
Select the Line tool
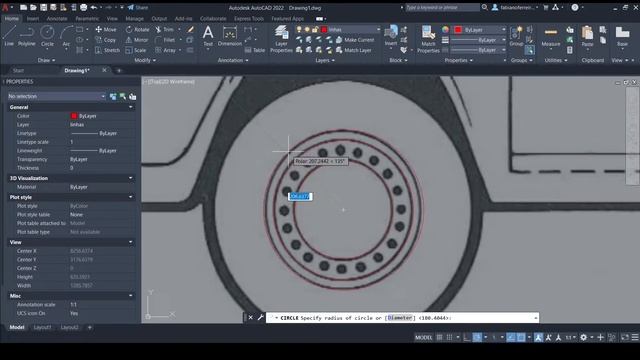[9, 36]
